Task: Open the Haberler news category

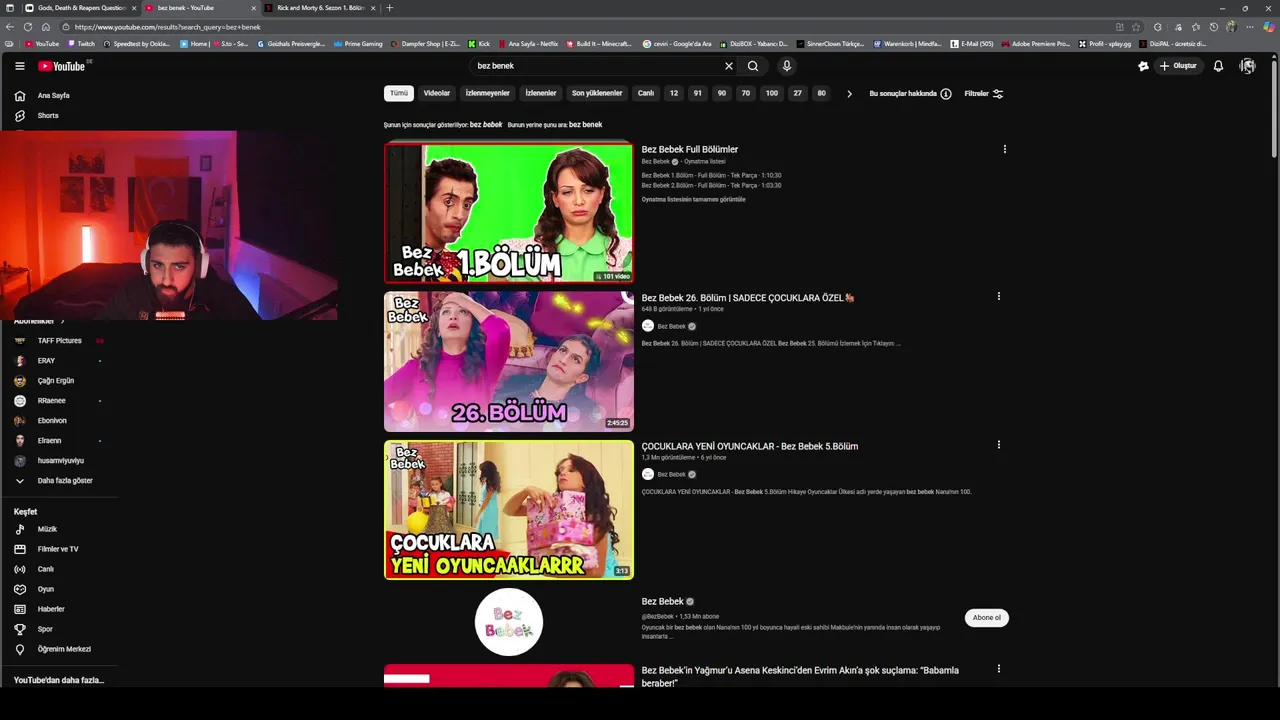Action: (50, 609)
